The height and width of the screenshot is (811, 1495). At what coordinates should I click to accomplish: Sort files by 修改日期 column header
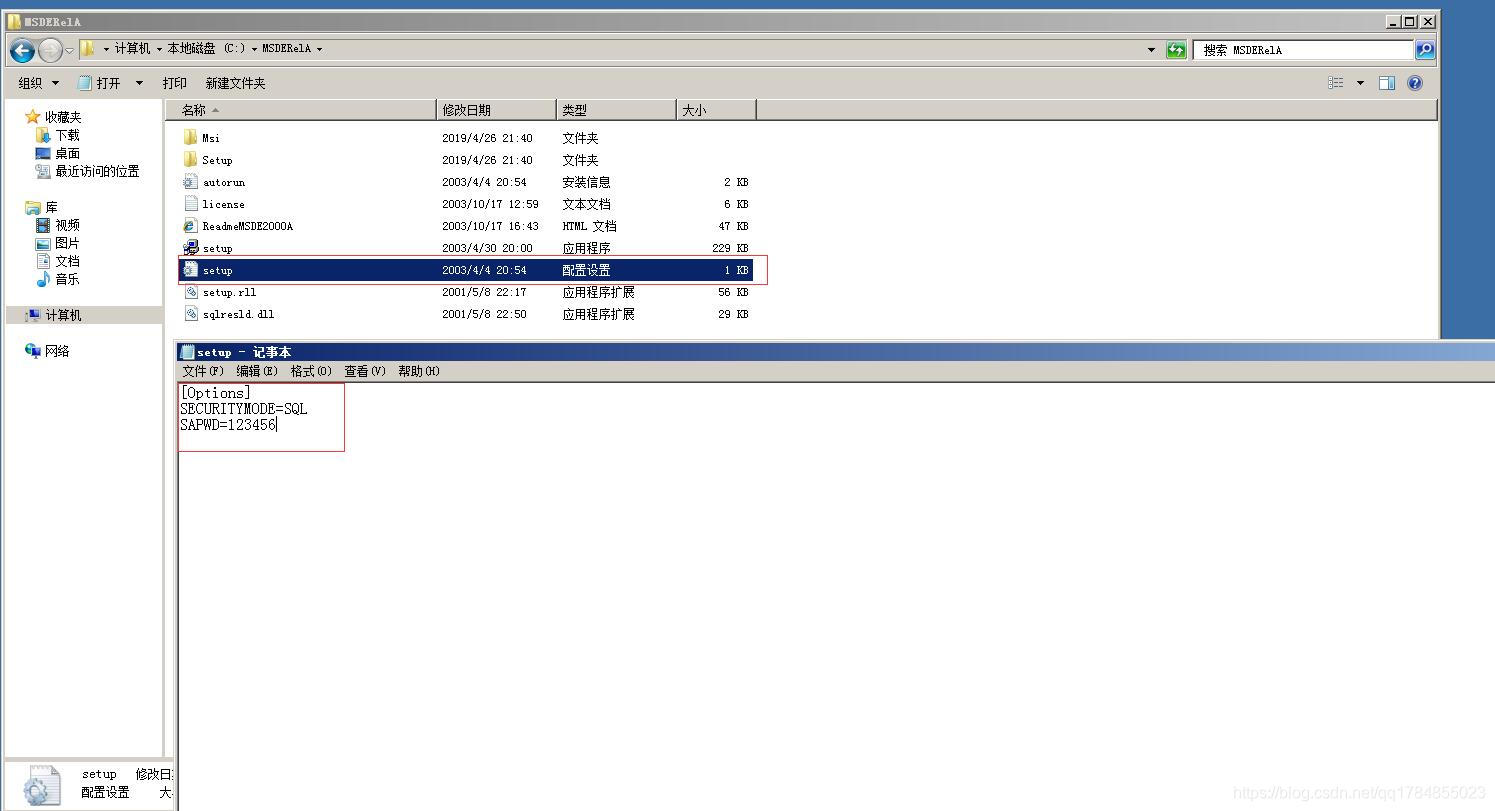click(496, 110)
